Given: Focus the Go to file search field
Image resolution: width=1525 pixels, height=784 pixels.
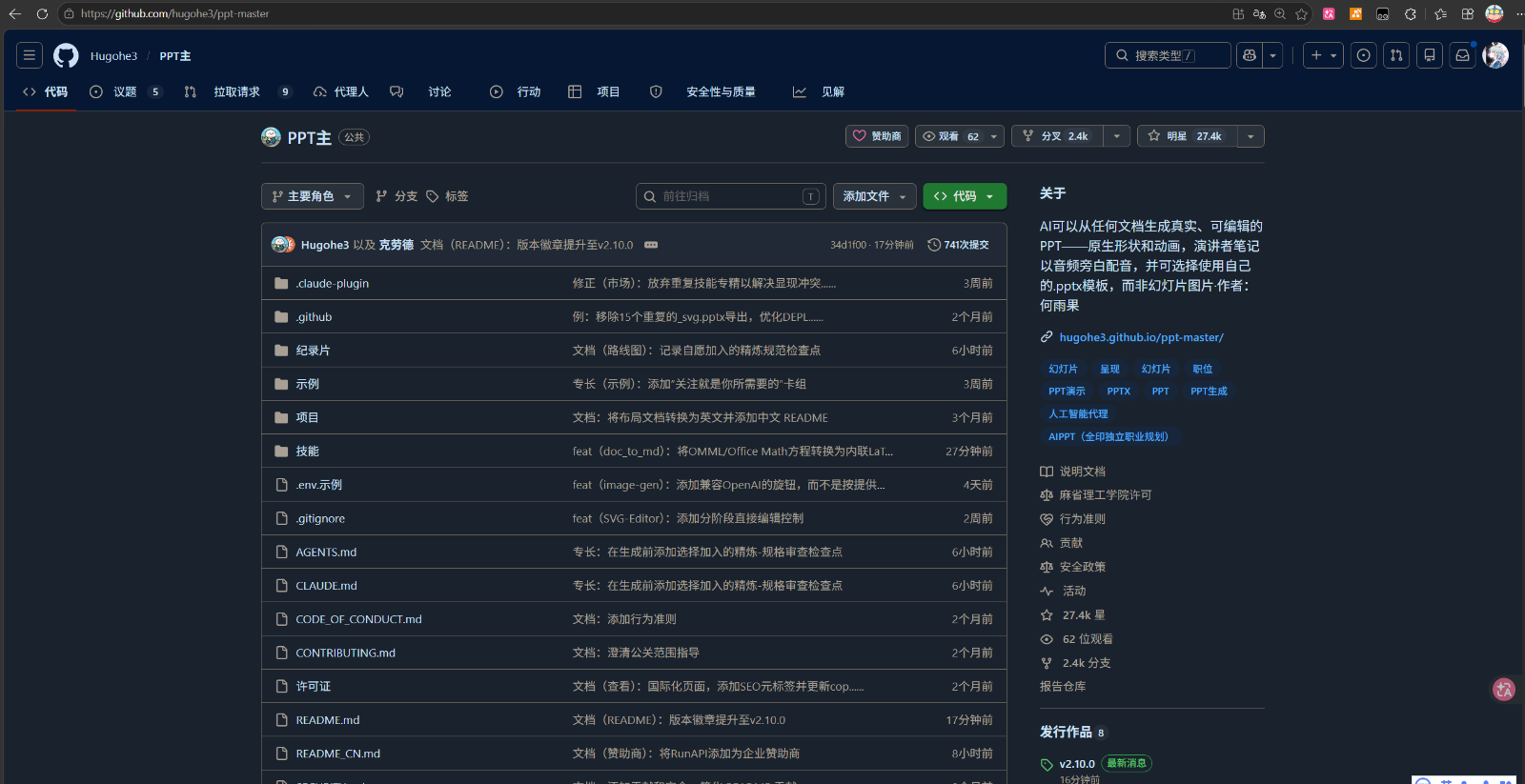Looking at the screenshot, I should click(x=731, y=196).
